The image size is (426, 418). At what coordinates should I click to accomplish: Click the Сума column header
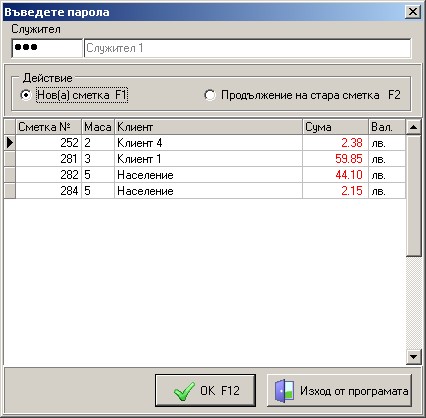point(336,127)
